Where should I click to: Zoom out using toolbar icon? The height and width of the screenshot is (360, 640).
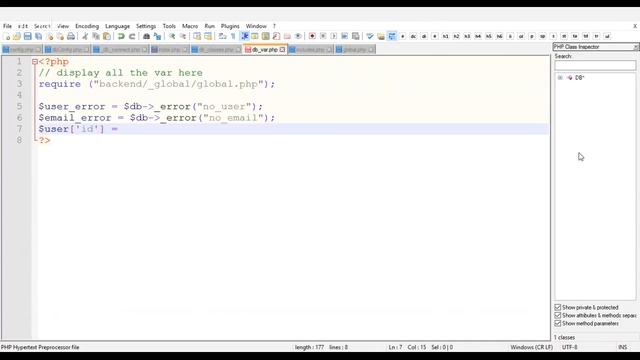pos(183,36)
